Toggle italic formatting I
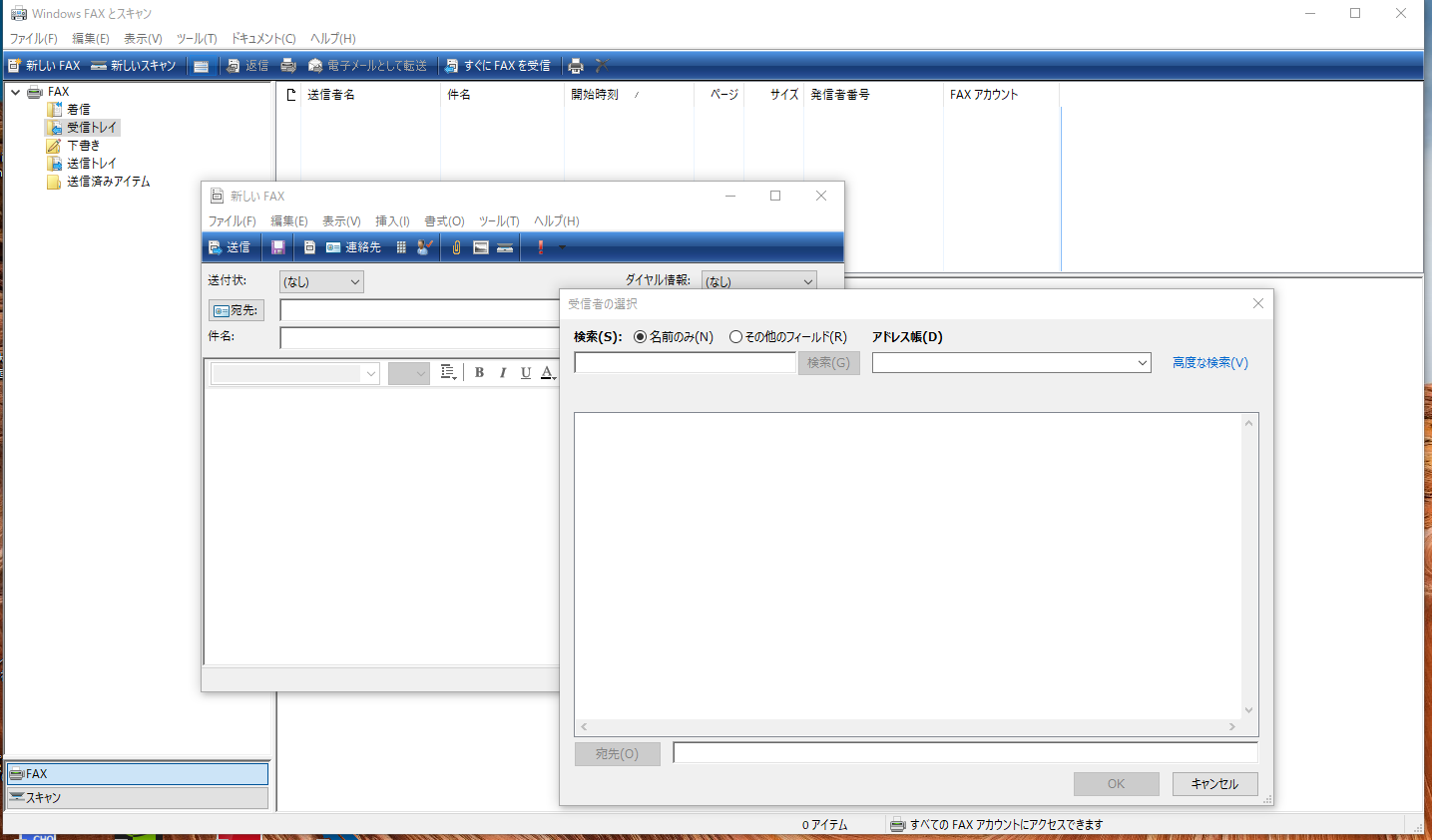Viewport: 1432px width, 840px height. point(502,372)
